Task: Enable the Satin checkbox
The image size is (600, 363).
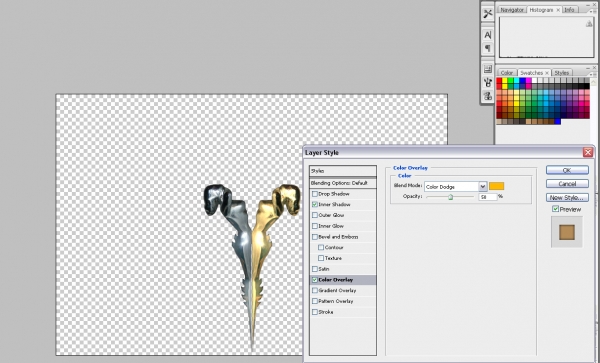Action: click(315, 269)
